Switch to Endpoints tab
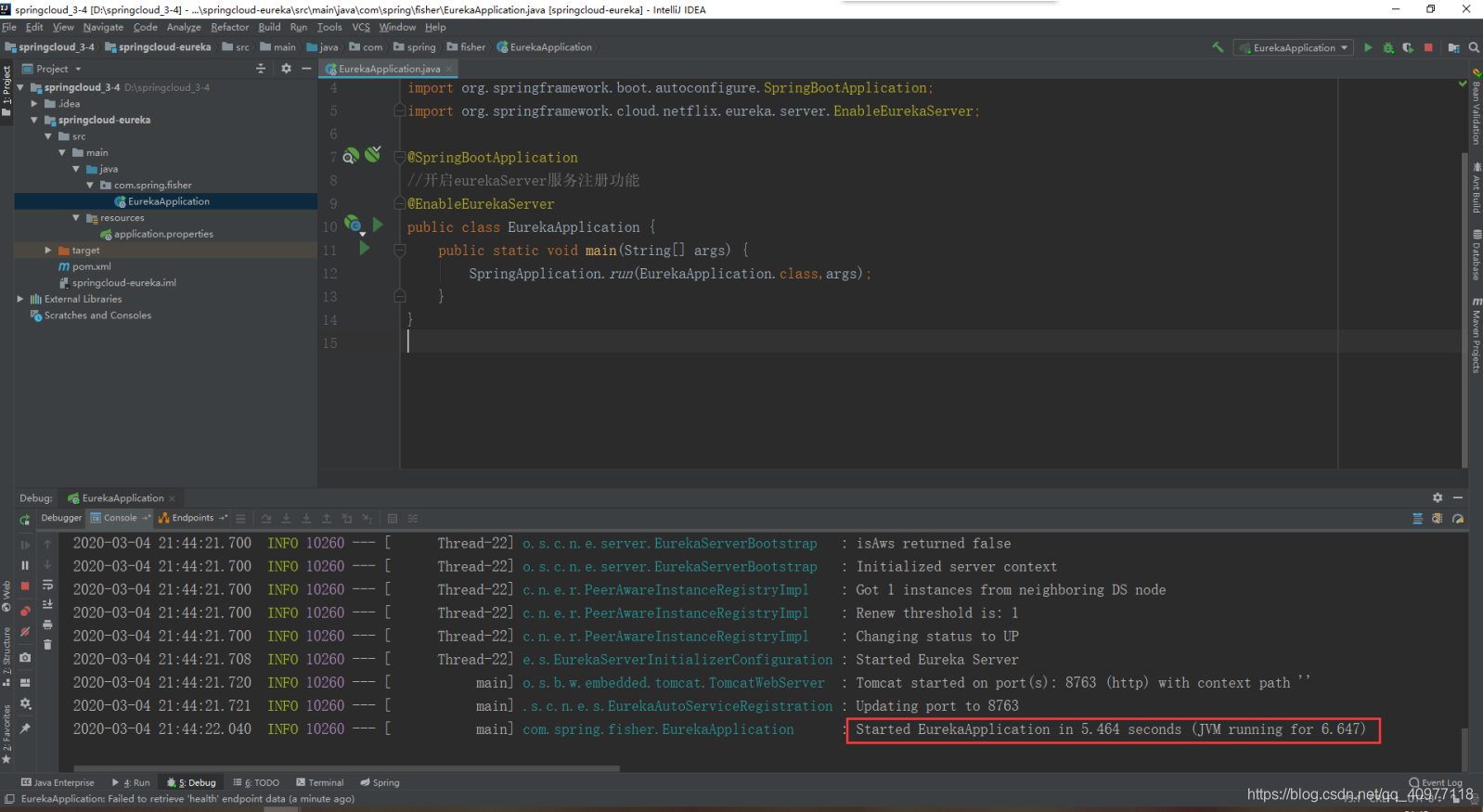This screenshot has height=812, width=1483. 192,518
